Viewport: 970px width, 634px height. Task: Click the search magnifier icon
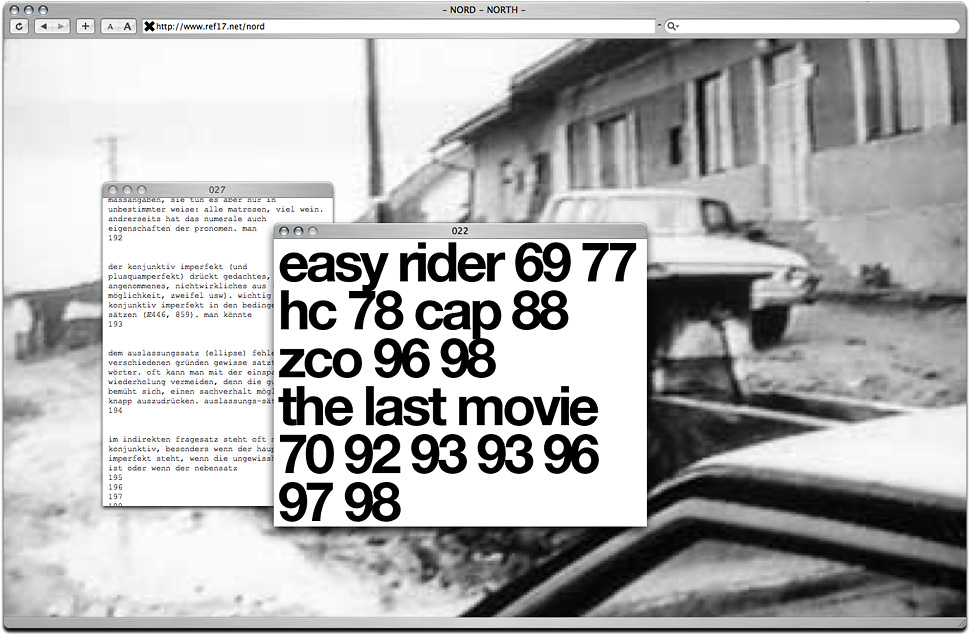tap(671, 26)
